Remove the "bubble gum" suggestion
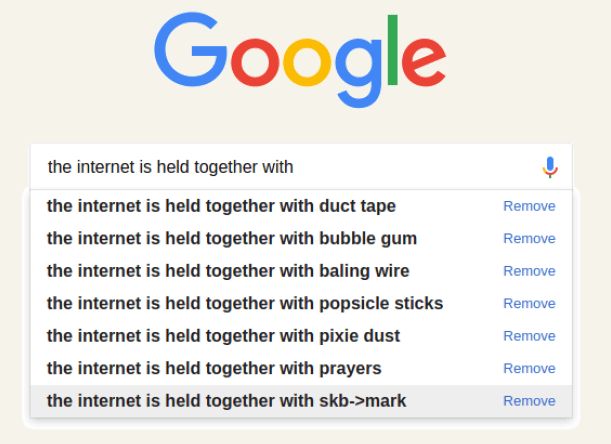The image size is (611, 444). (x=529, y=238)
